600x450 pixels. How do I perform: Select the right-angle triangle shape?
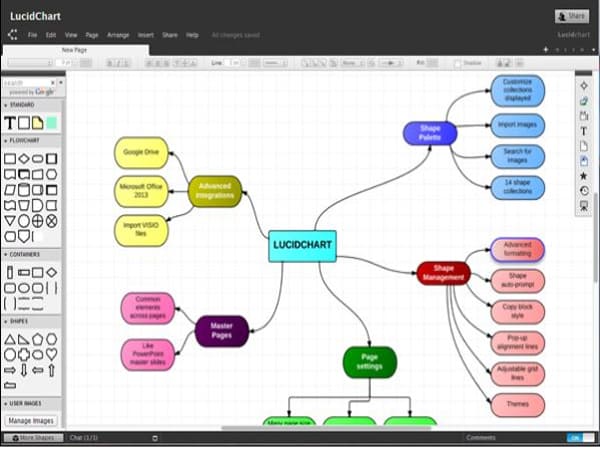24,339
